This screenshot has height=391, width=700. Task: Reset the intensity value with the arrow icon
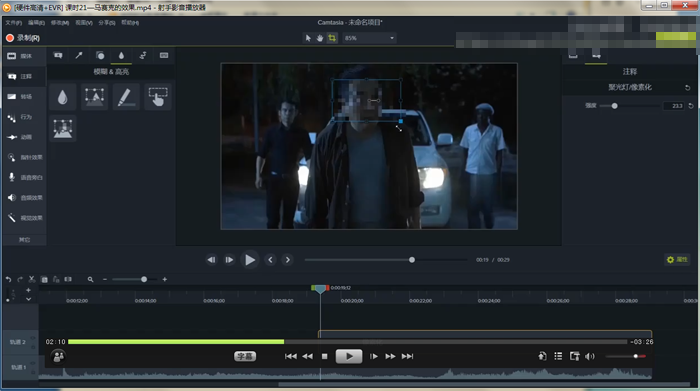(691, 106)
